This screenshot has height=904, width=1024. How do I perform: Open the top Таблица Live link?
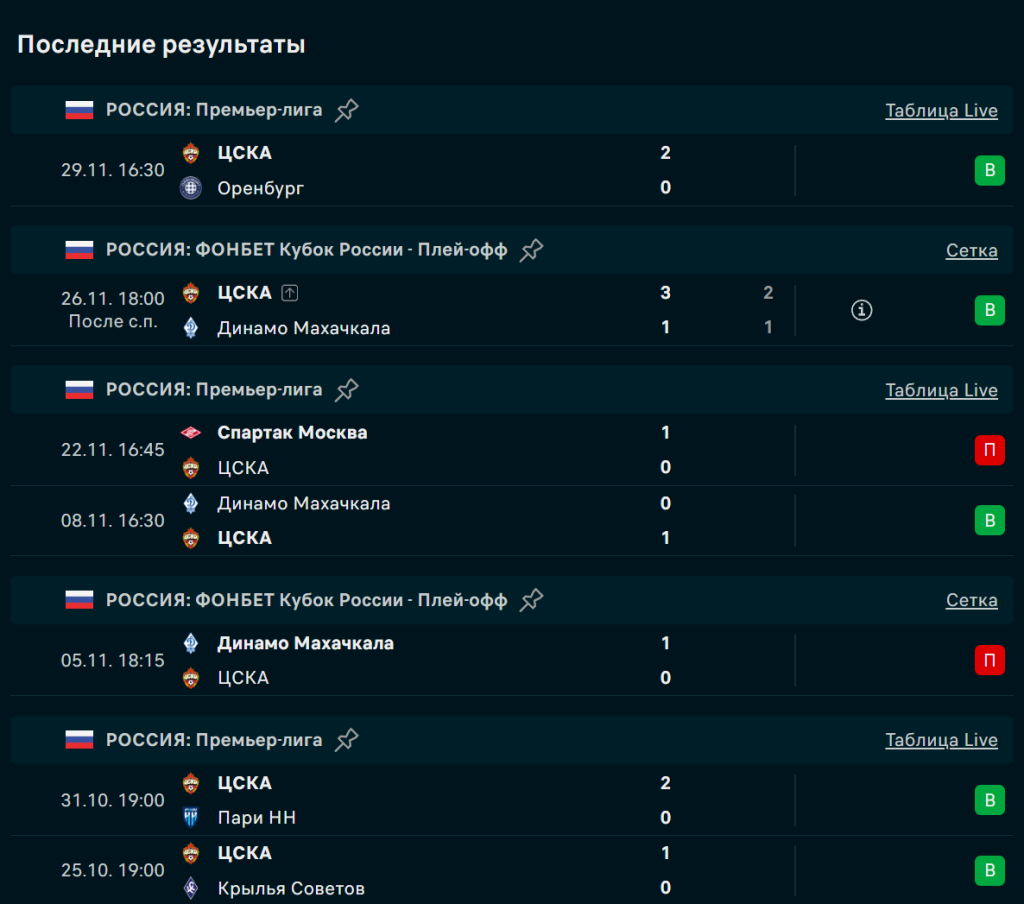(941, 110)
